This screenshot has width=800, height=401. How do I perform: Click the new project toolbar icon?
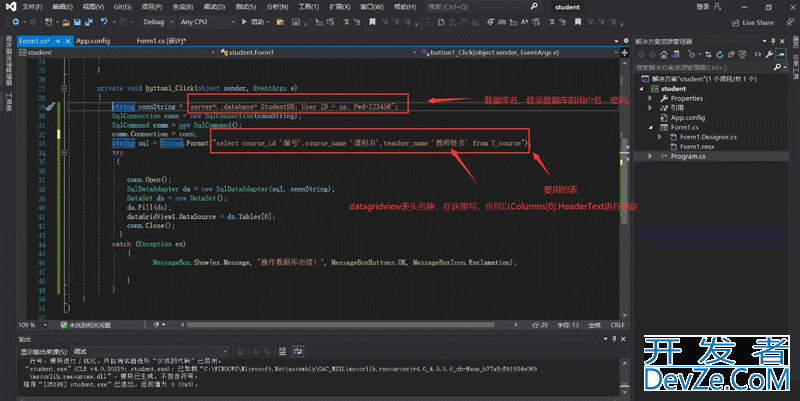pos(48,22)
